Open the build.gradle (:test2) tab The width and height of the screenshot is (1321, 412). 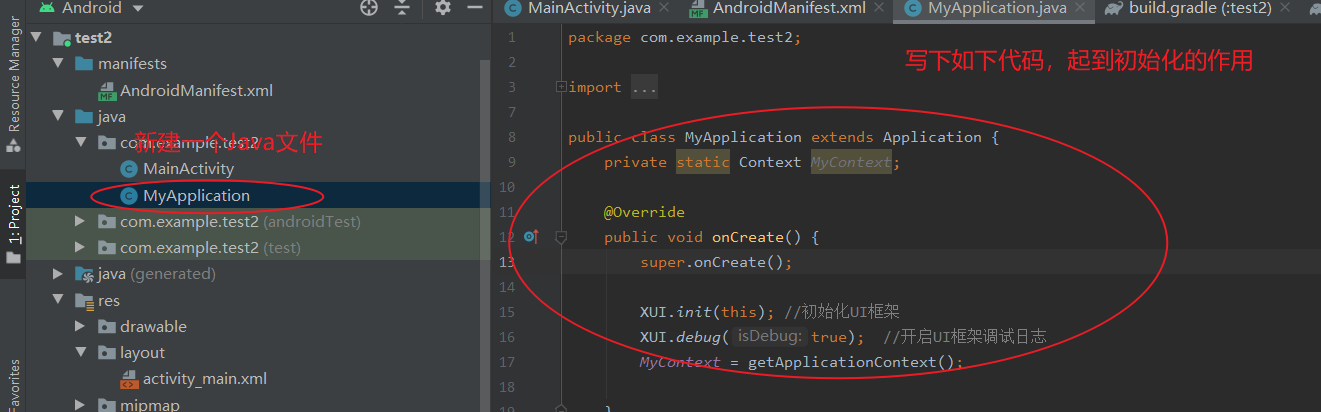(1200, 8)
